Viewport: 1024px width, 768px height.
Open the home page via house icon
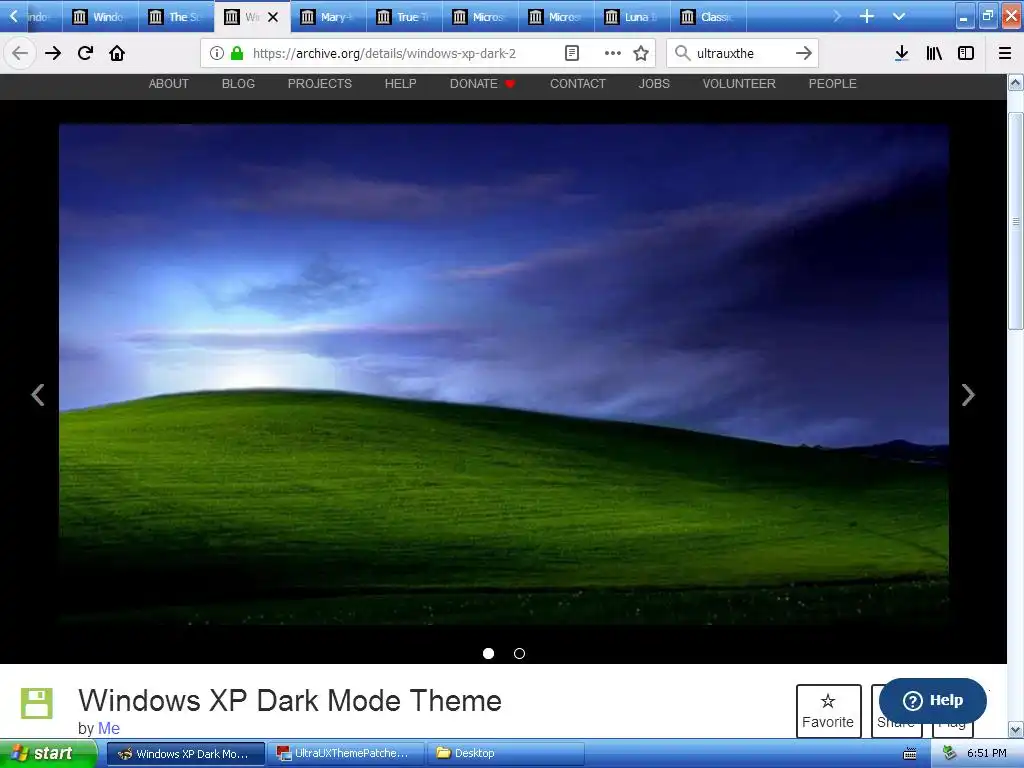click(x=117, y=53)
